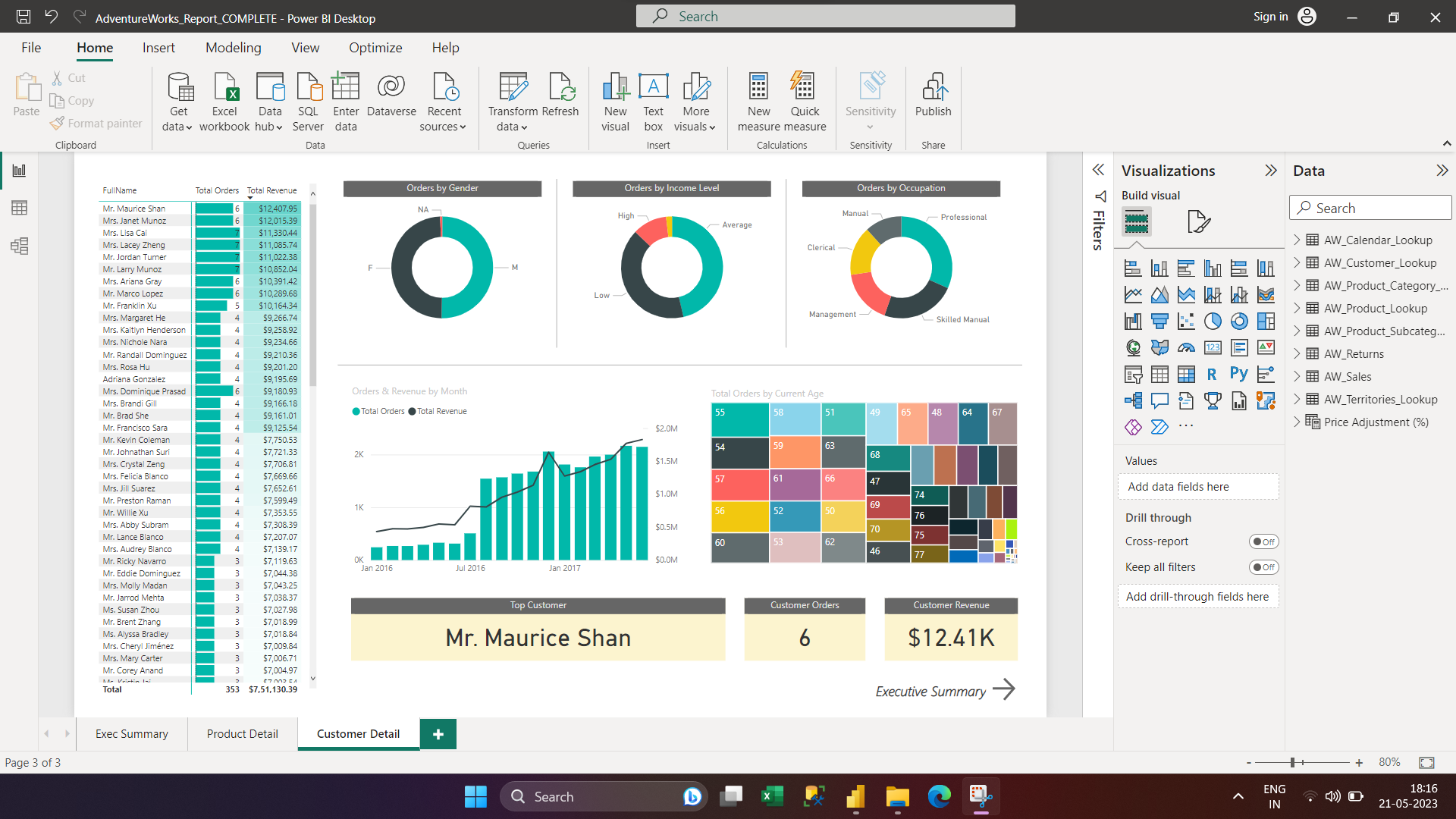Switch to Report view in the sidebar
Screen dimensions: 1456x819
pyautogui.click(x=19, y=171)
